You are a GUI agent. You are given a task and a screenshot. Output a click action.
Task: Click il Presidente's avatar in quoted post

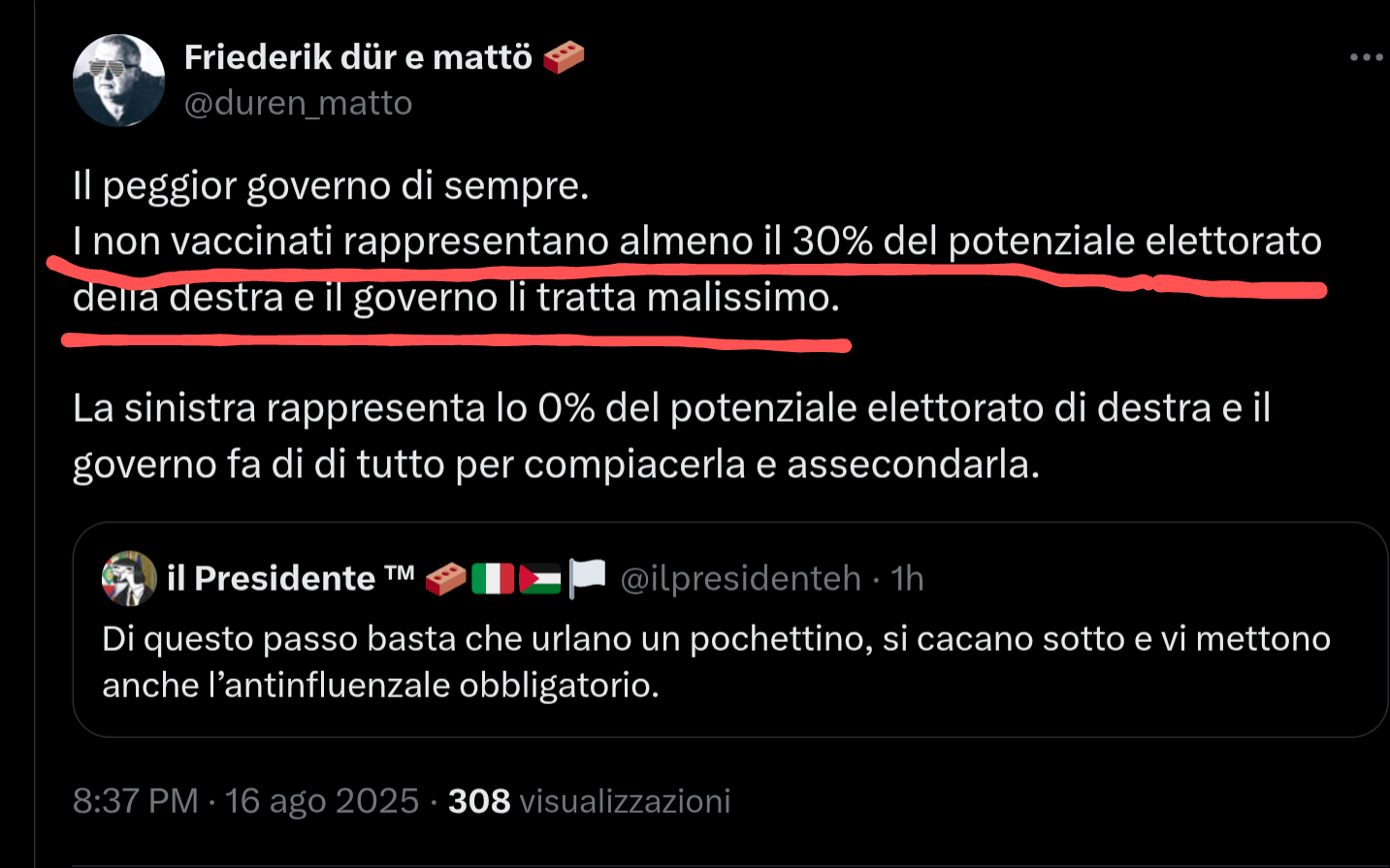click(129, 578)
